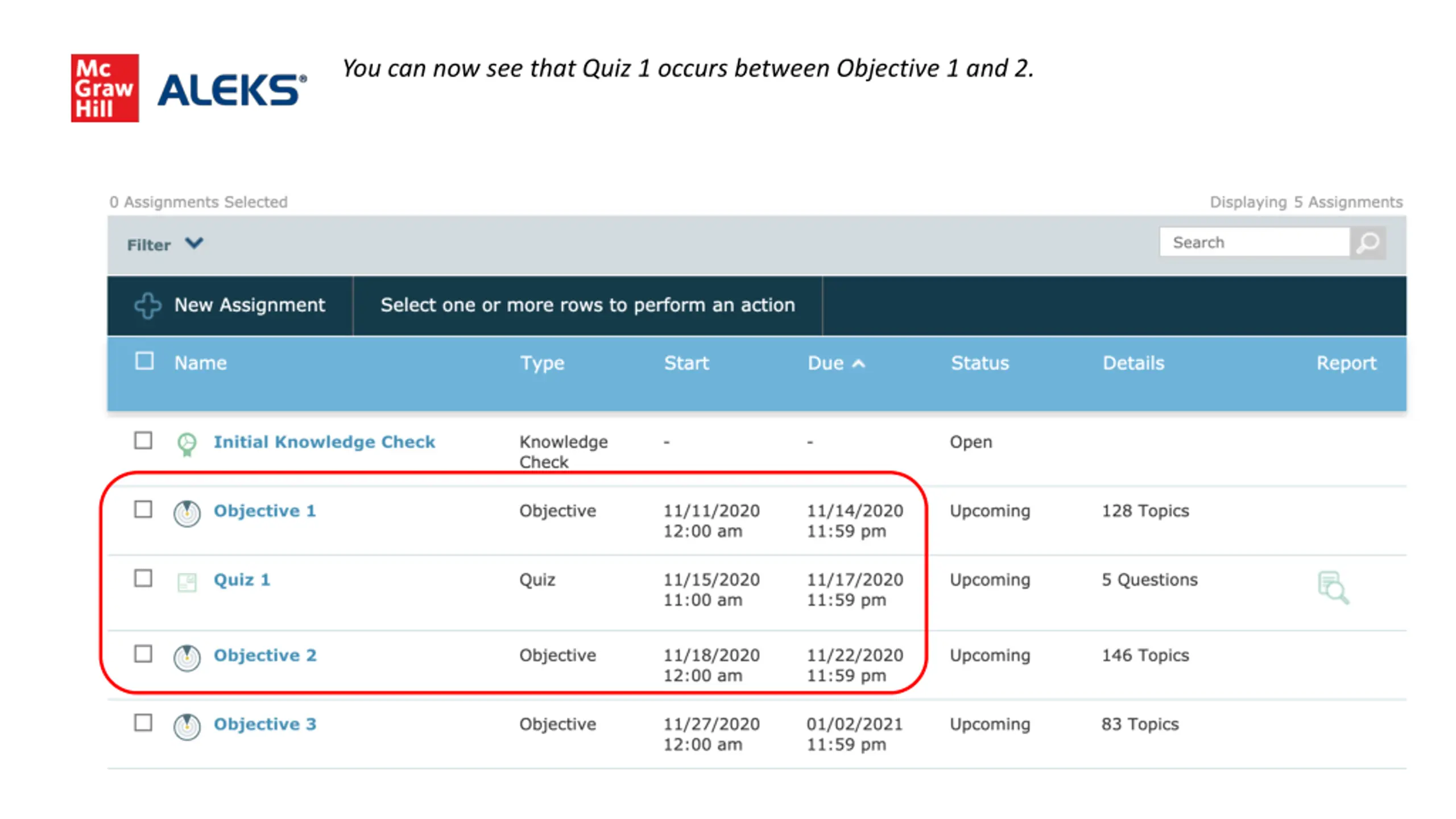The height and width of the screenshot is (819, 1456).
Task: Toggle the Due column sort arrow
Action: click(858, 363)
